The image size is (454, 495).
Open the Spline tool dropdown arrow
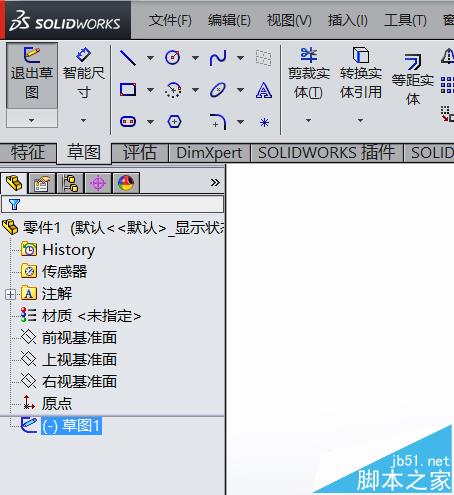coord(240,58)
